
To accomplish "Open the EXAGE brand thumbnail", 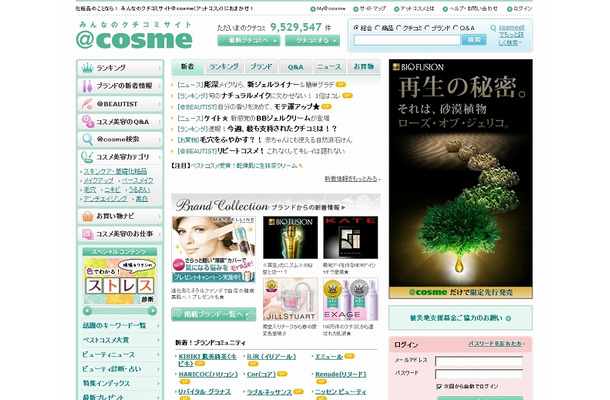I will click(351, 299).
